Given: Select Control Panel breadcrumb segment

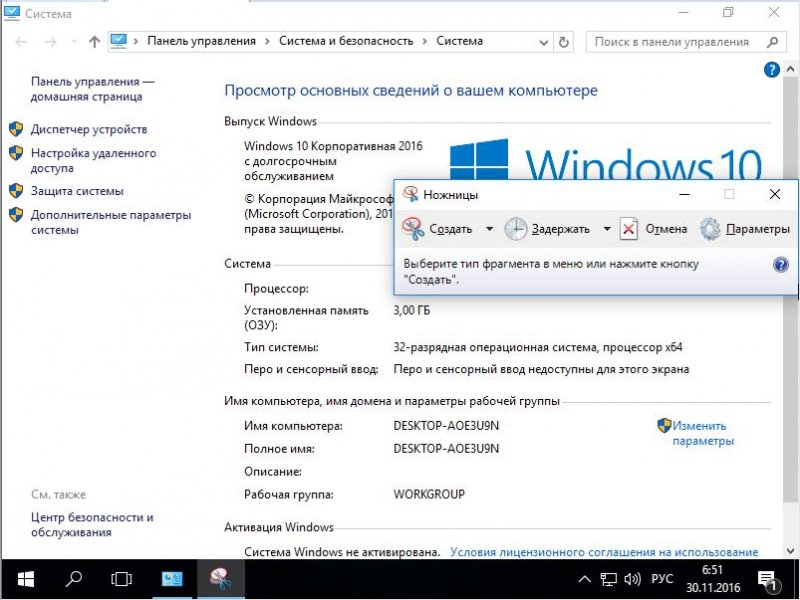Looking at the screenshot, I should pos(202,41).
